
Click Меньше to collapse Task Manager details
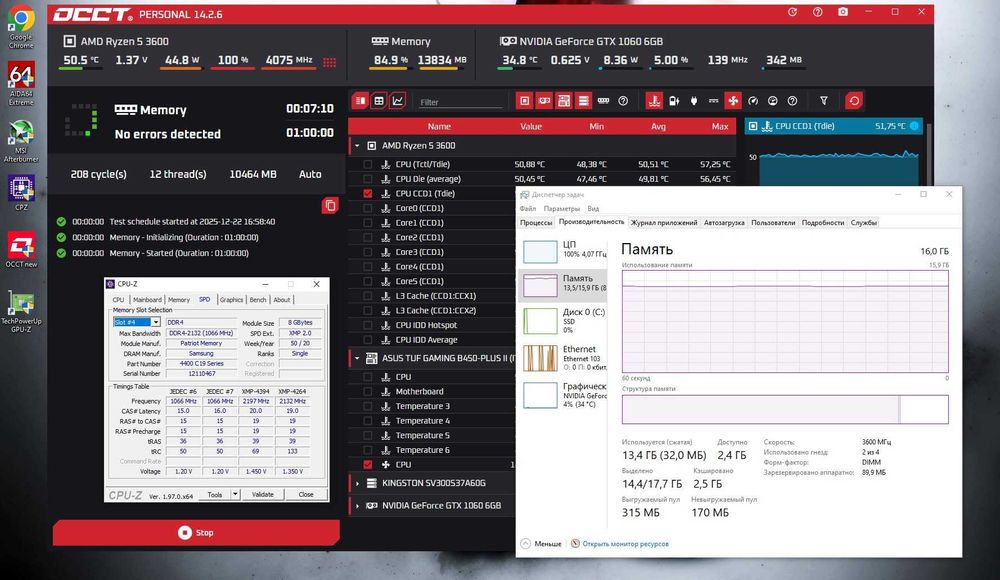tap(541, 544)
